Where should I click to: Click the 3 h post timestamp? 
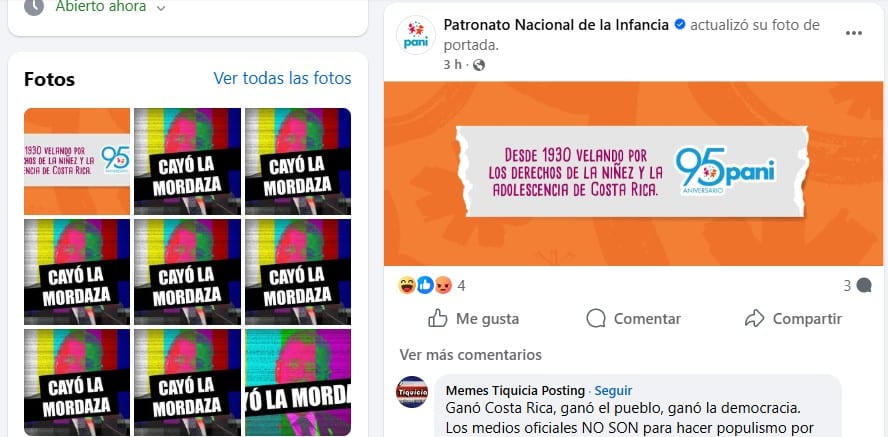pos(452,65)
